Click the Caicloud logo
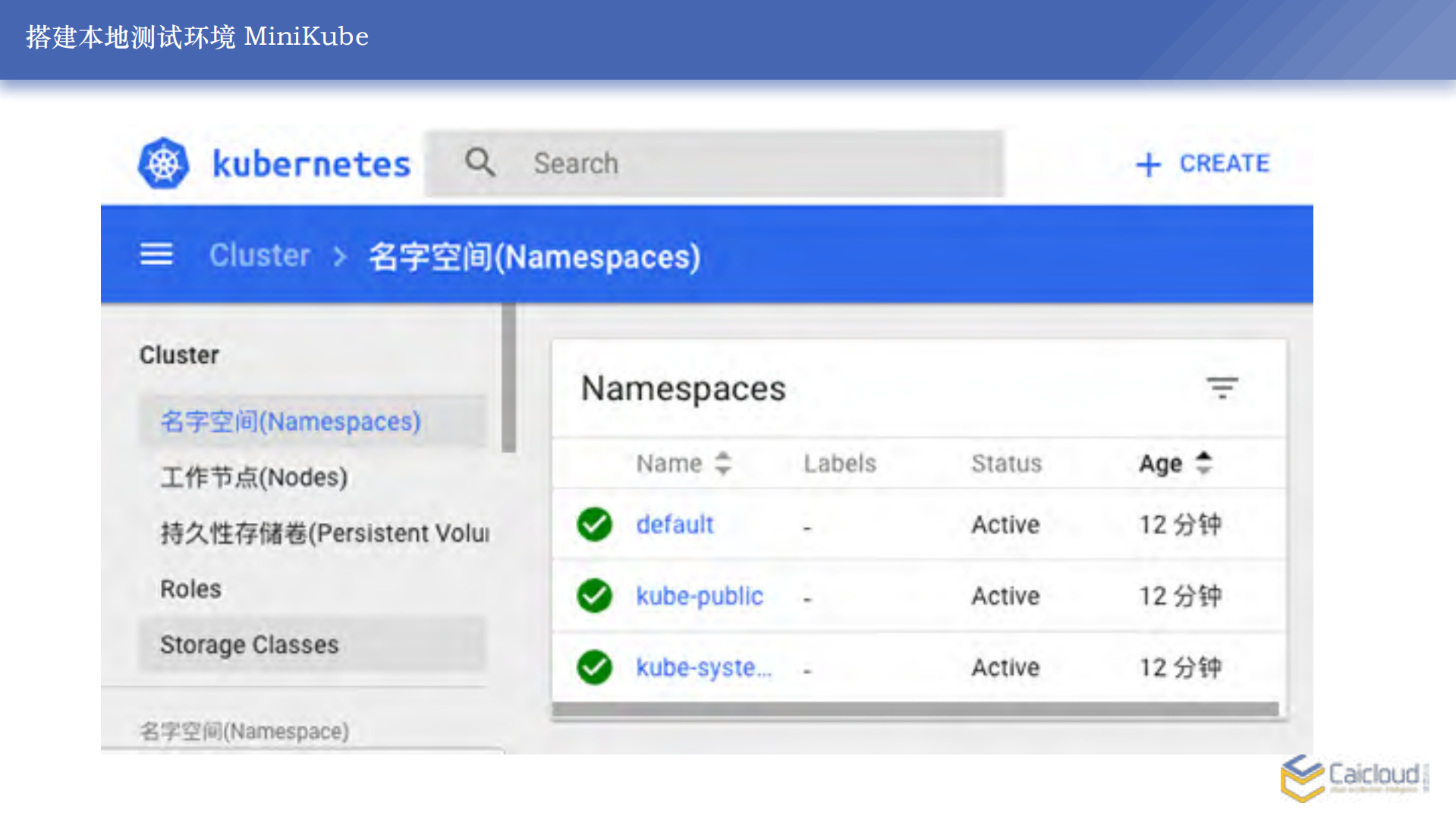The height and width of the screenshot is (819, 1456). (x=1353, y=778)
